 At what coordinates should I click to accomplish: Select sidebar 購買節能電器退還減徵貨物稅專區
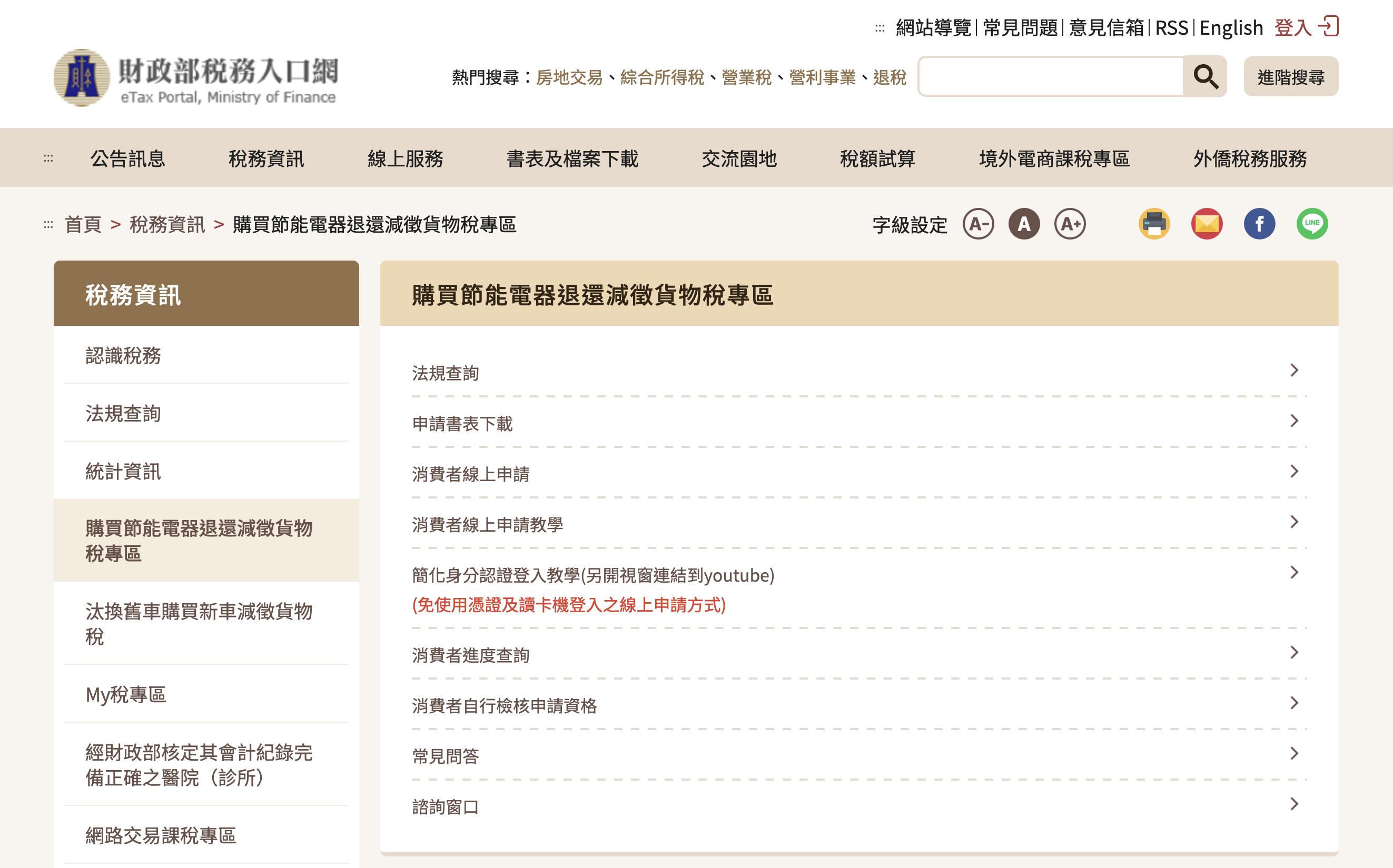[206, 540]
